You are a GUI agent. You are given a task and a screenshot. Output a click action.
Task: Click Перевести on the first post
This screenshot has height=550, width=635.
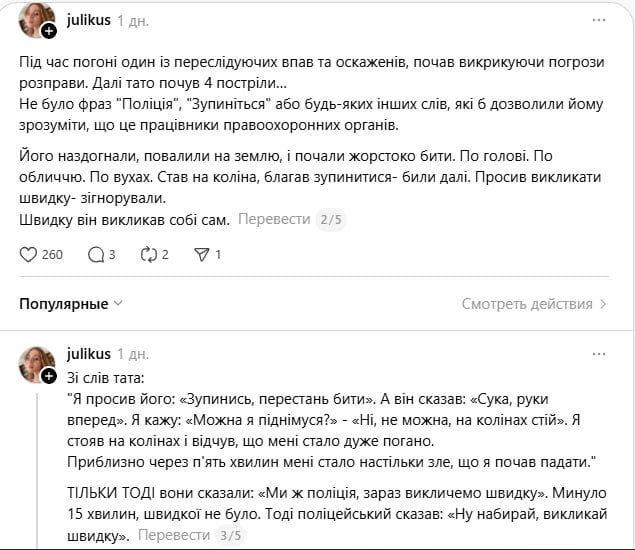(x=273, y=219)
